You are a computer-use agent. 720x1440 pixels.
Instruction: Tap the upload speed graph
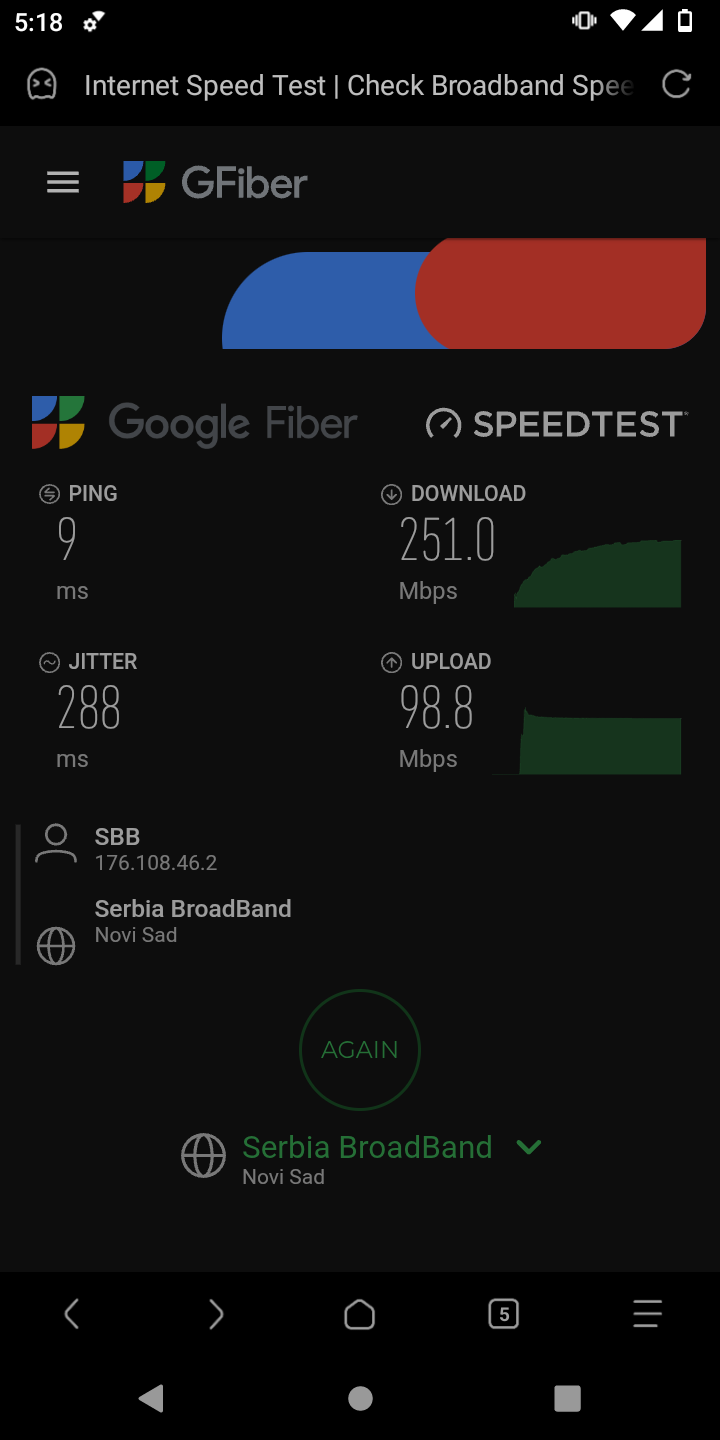[x=600, y=741]
